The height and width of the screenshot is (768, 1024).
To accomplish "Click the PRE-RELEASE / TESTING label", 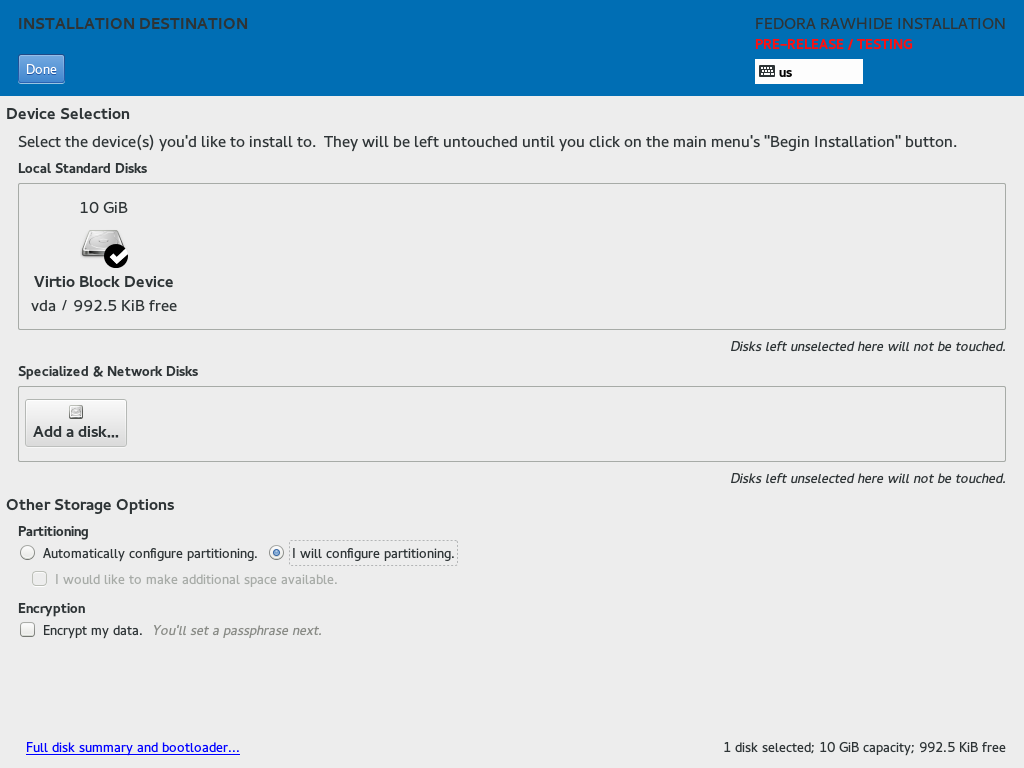I will (833, 44).
